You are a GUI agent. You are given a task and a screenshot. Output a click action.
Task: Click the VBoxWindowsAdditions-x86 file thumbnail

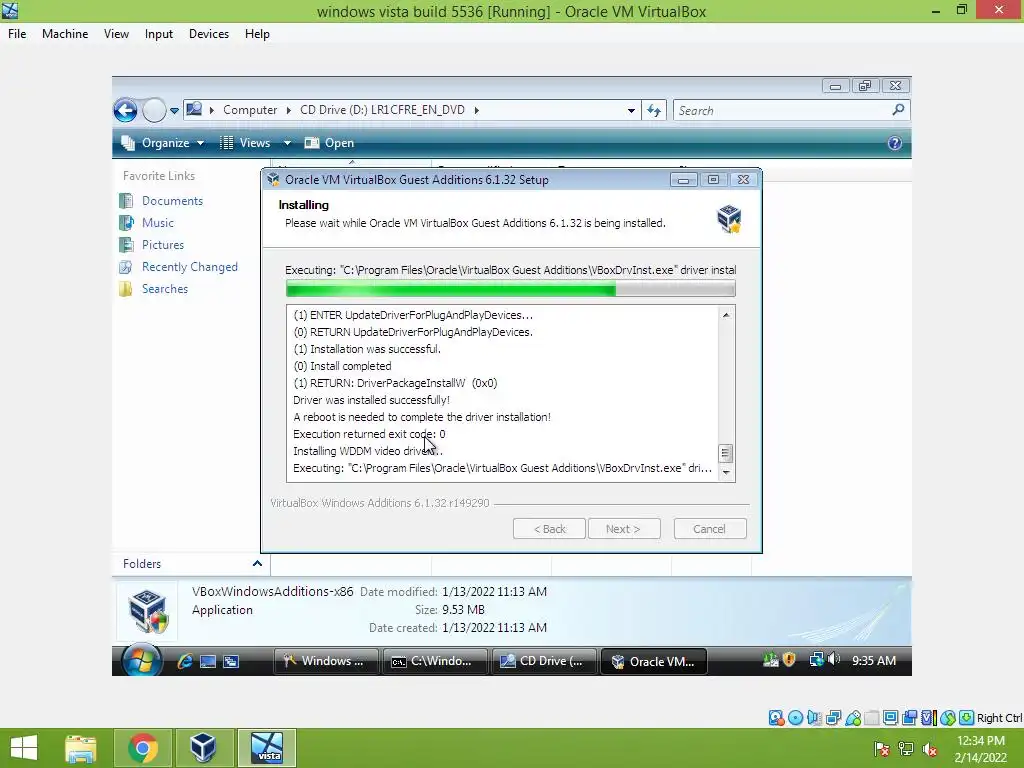coord(148,610)
